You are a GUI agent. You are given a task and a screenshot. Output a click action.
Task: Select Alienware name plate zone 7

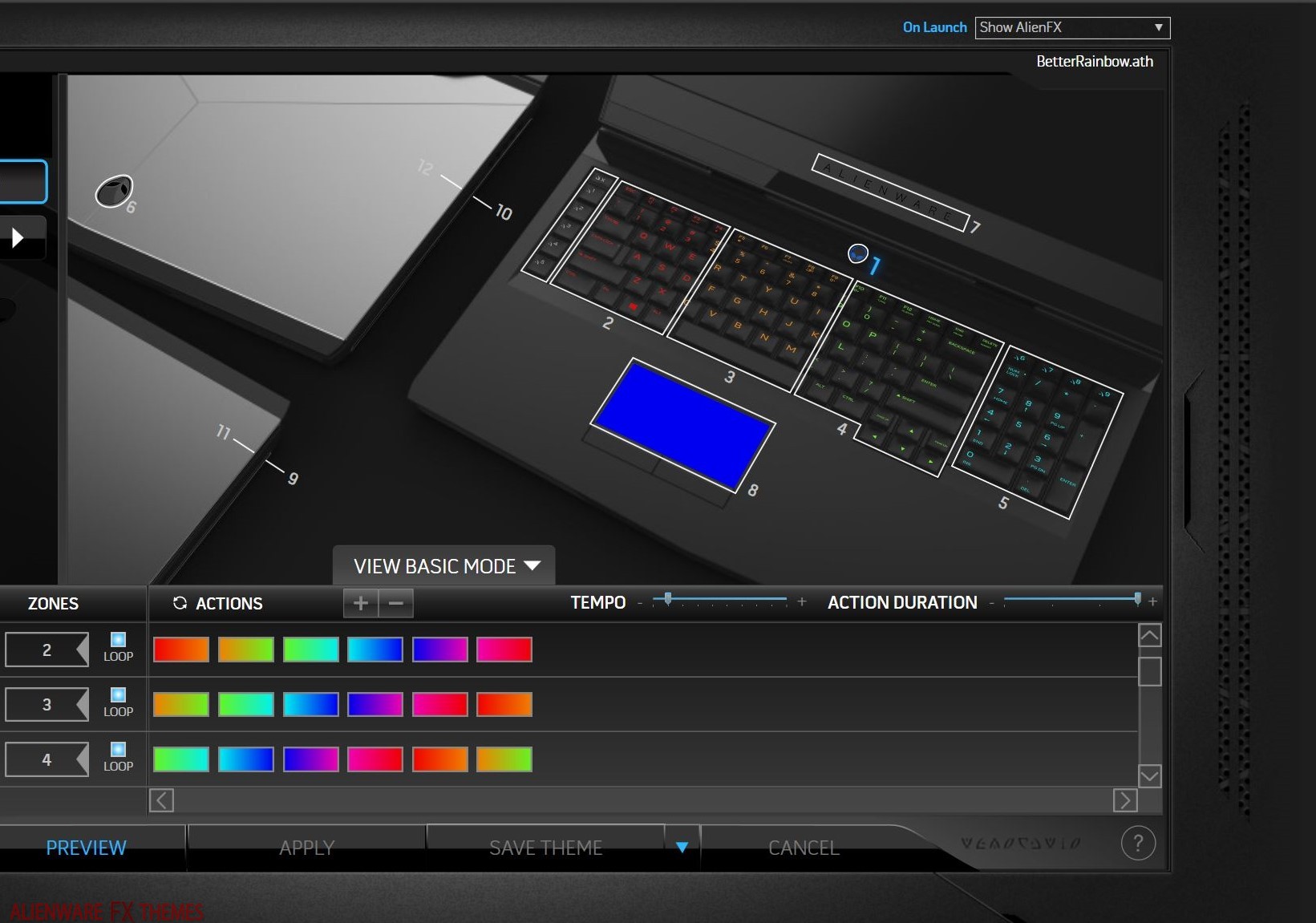(x=889, y=192)
